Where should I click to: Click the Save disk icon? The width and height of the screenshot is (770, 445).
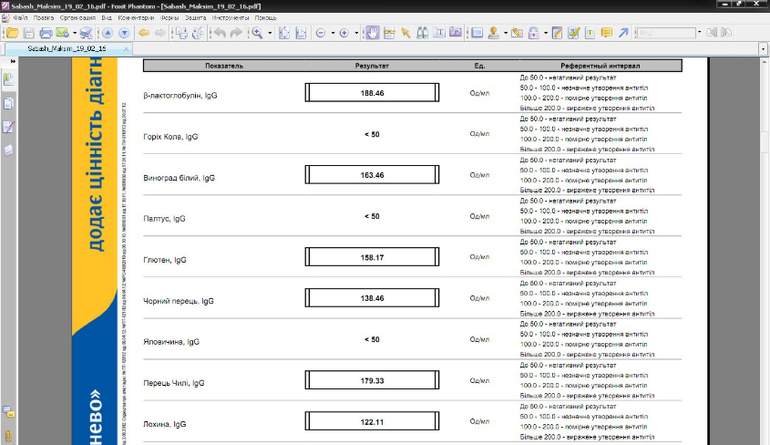(28, 33)
